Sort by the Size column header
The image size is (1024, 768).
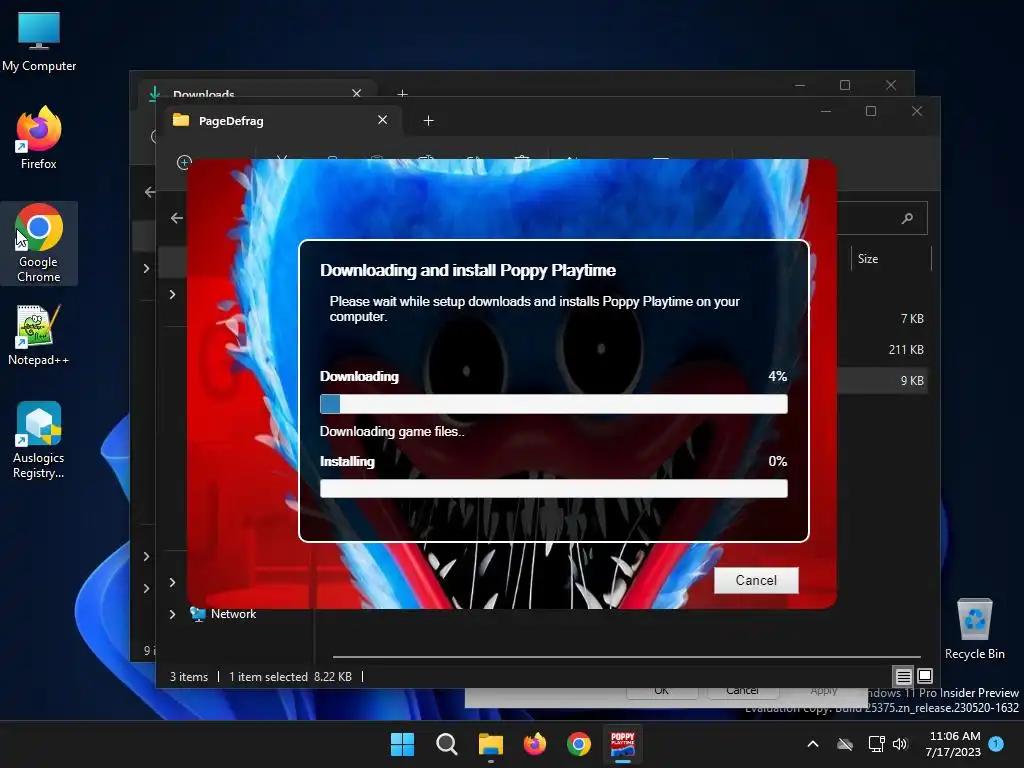point(891,259)
